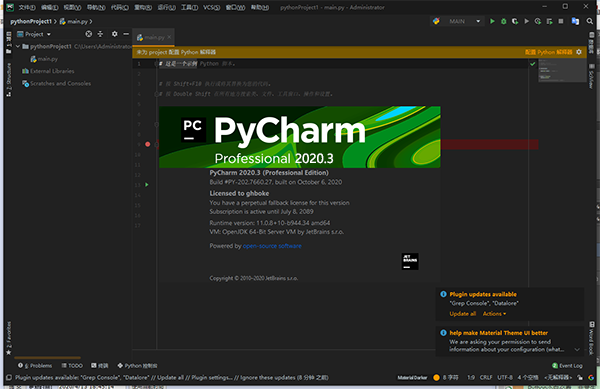Open the Python console tool window tab

pos(137,366)
